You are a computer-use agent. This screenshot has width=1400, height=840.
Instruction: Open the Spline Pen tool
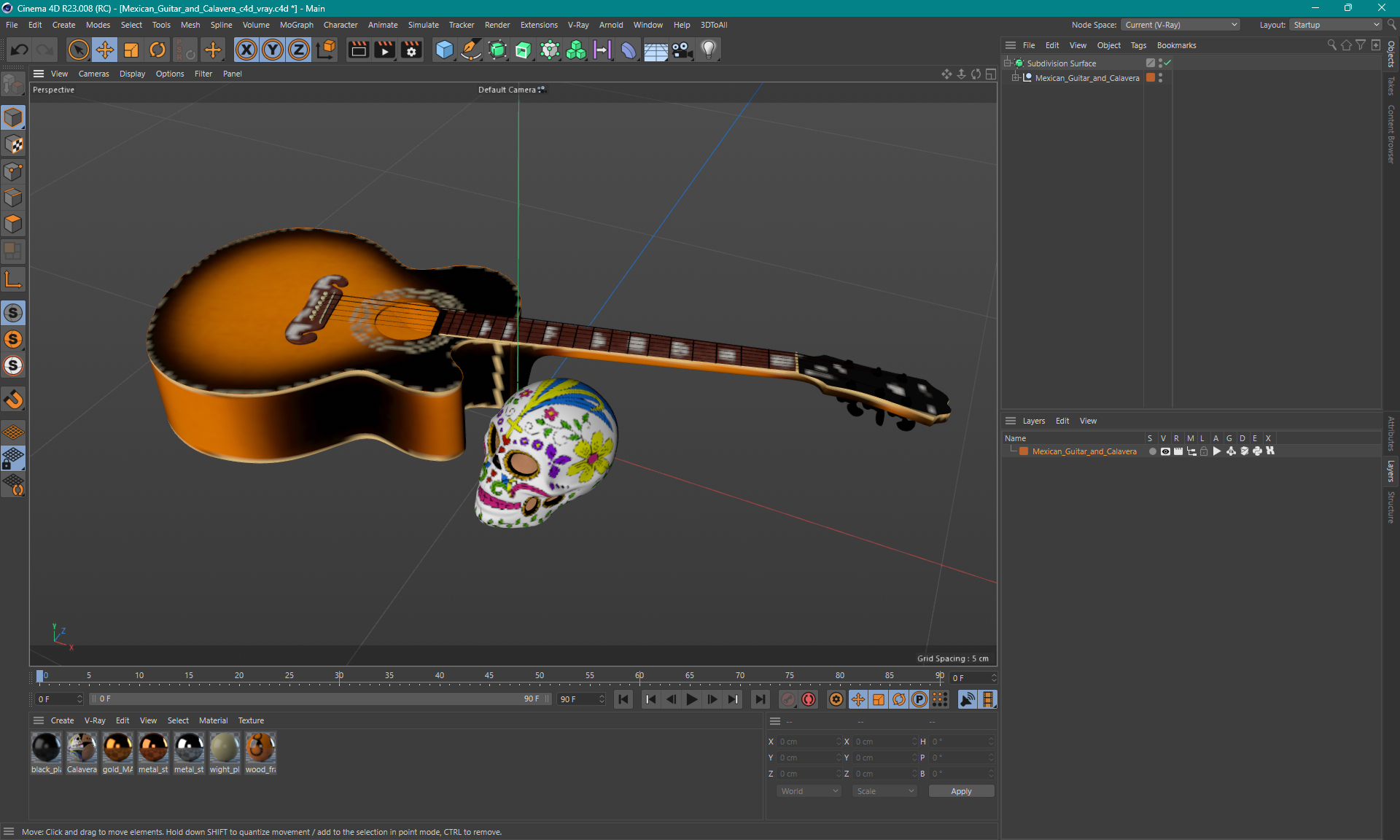pyautogui.click(x=471, y=50)
